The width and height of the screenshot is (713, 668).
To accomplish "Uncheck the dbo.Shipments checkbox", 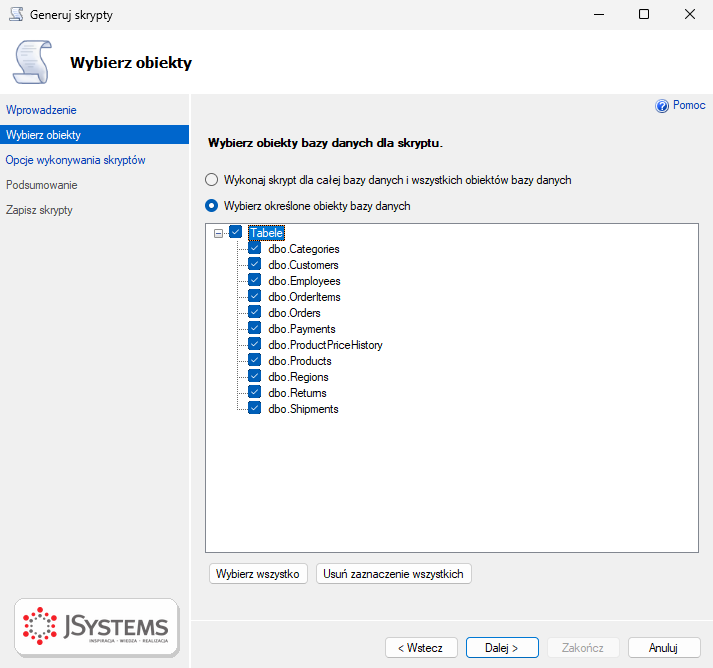I will 255,408.
